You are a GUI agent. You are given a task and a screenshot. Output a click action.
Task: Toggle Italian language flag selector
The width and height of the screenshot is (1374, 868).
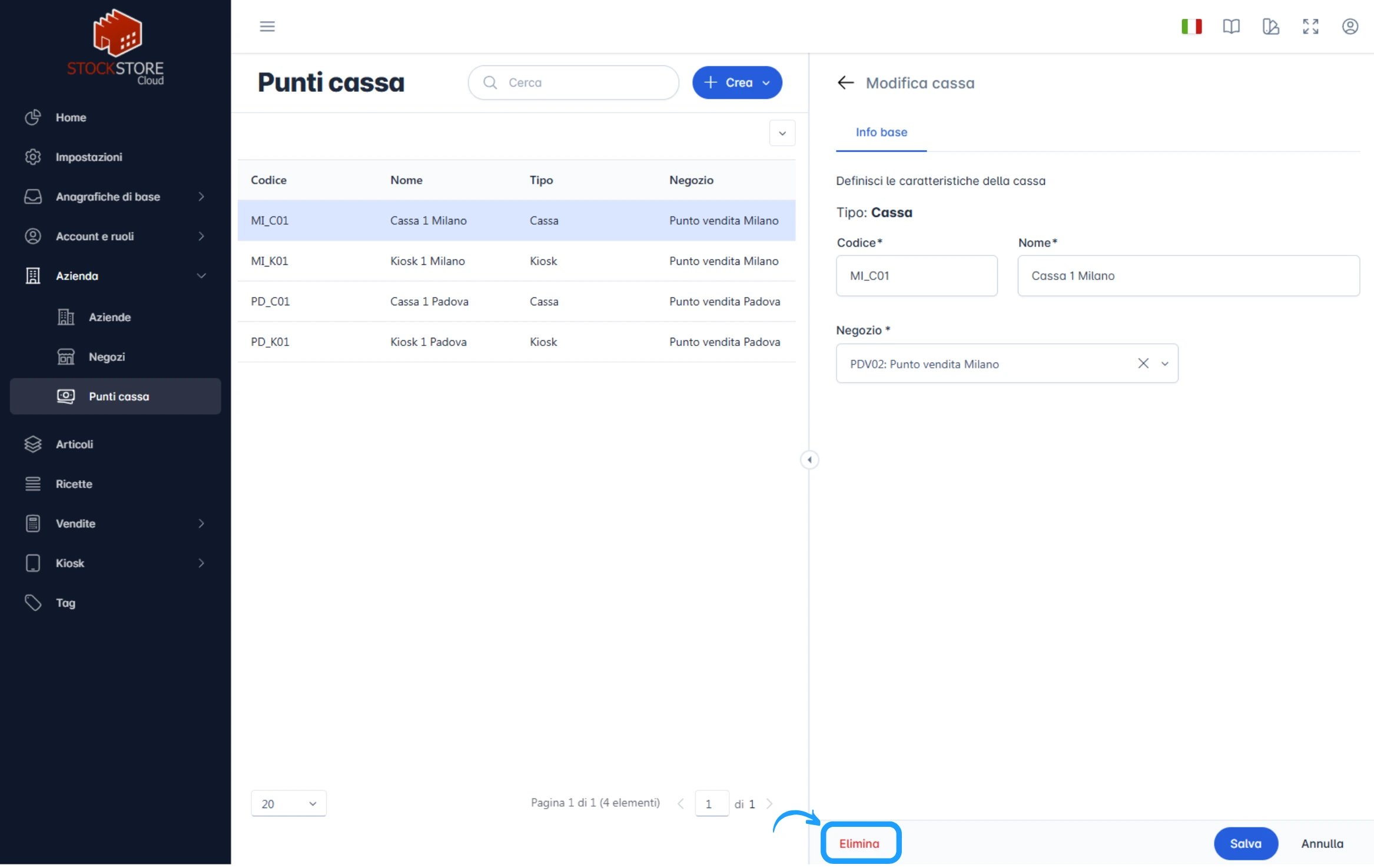tap(1192, 26)
